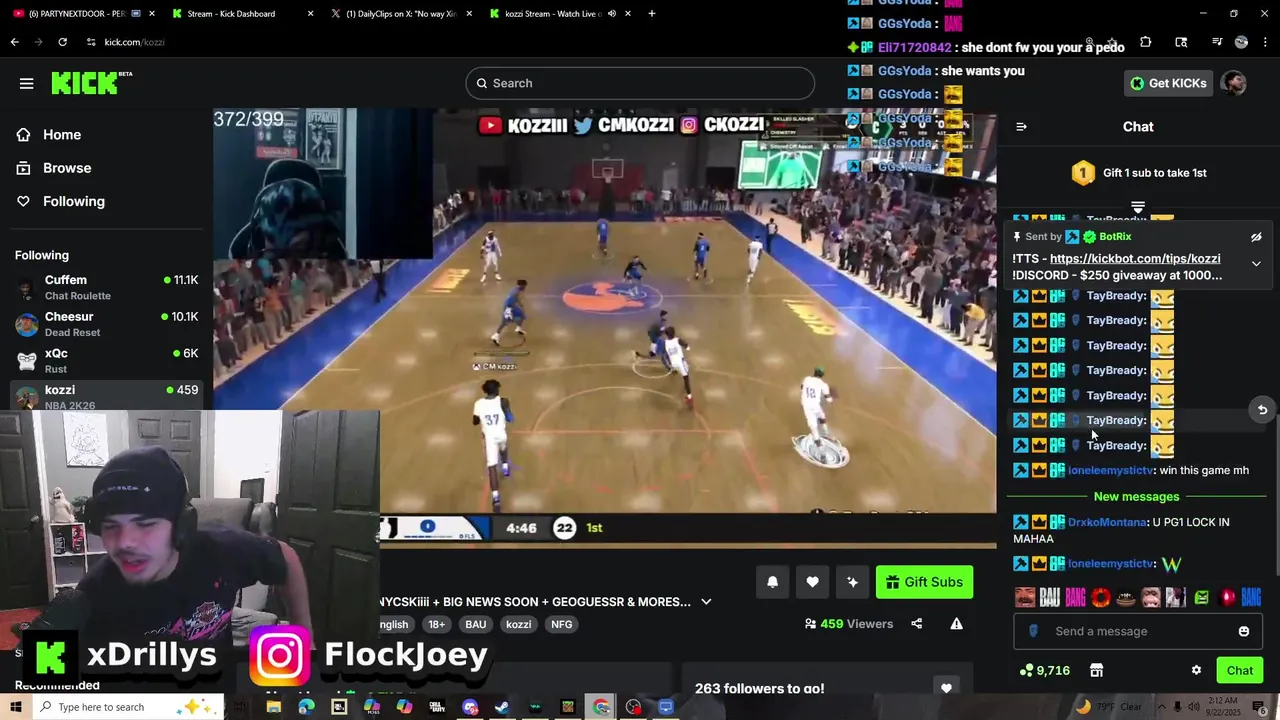Viewport: 1280px width, 720px height.
Task: Resume chat scrolling with arrow button
Action: tap(1262, 410)
